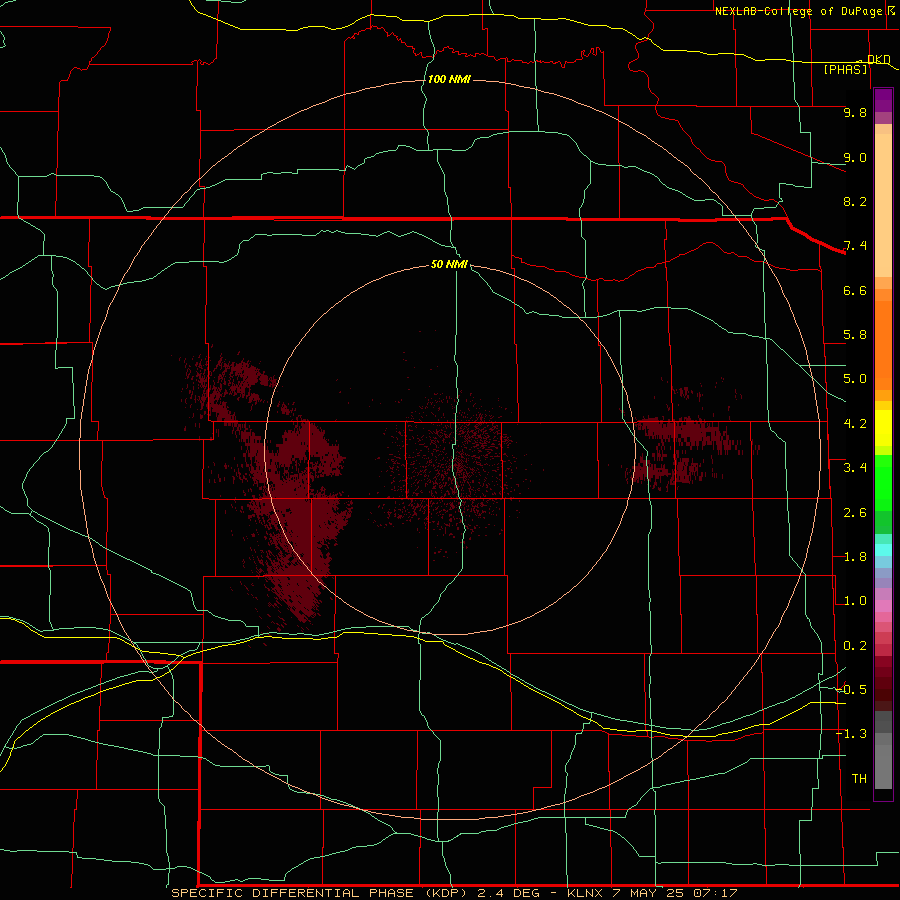Click the 4.2 scale value
Viewport: 900px width, 900px height.
click(855, 424)
